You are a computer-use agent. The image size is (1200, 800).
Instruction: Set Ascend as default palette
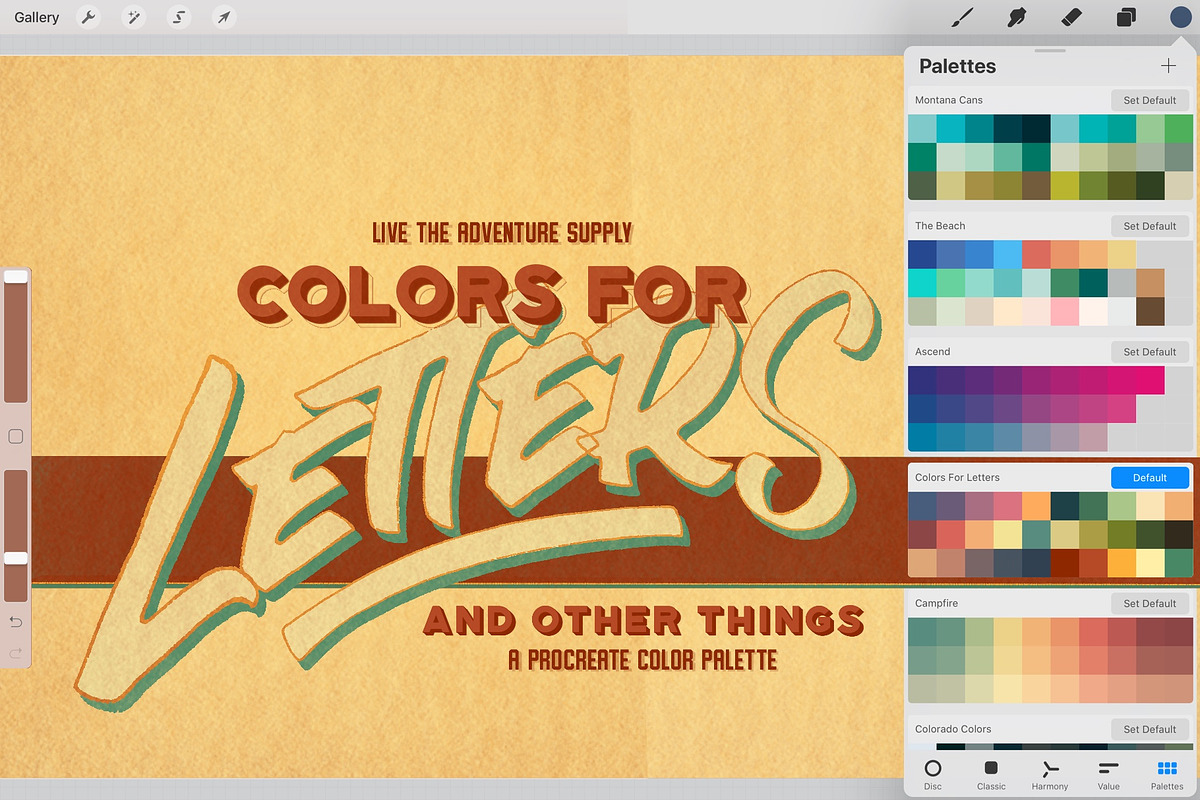coord(1150,352)
